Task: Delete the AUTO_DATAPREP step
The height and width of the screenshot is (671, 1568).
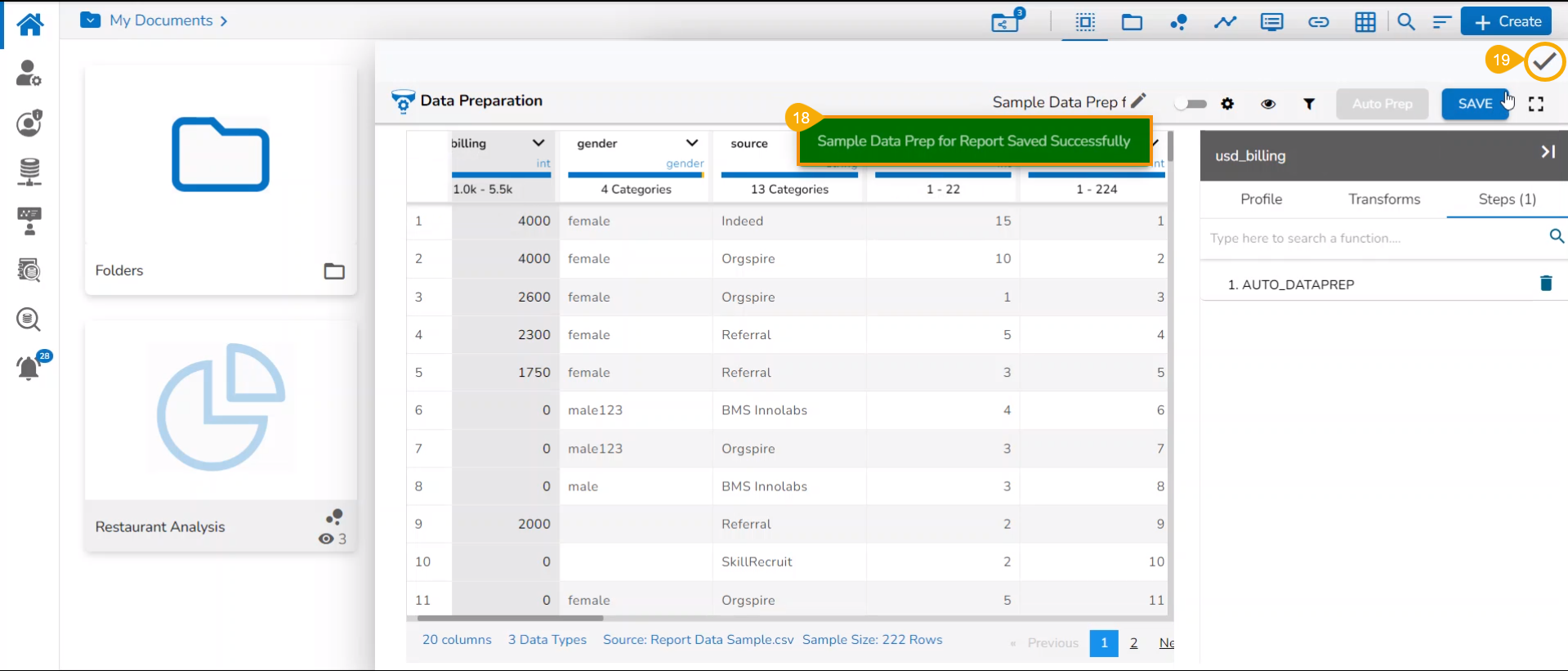Action: 1546,284
